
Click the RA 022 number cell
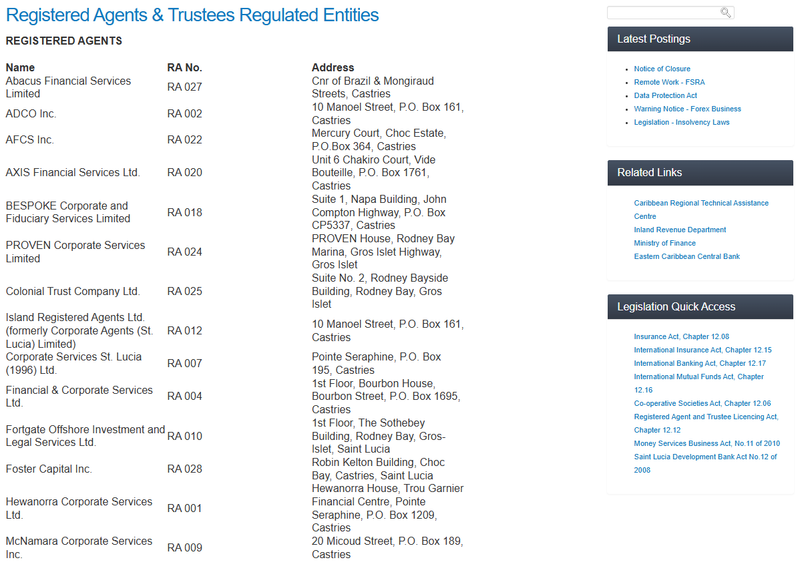pos(184,140)
